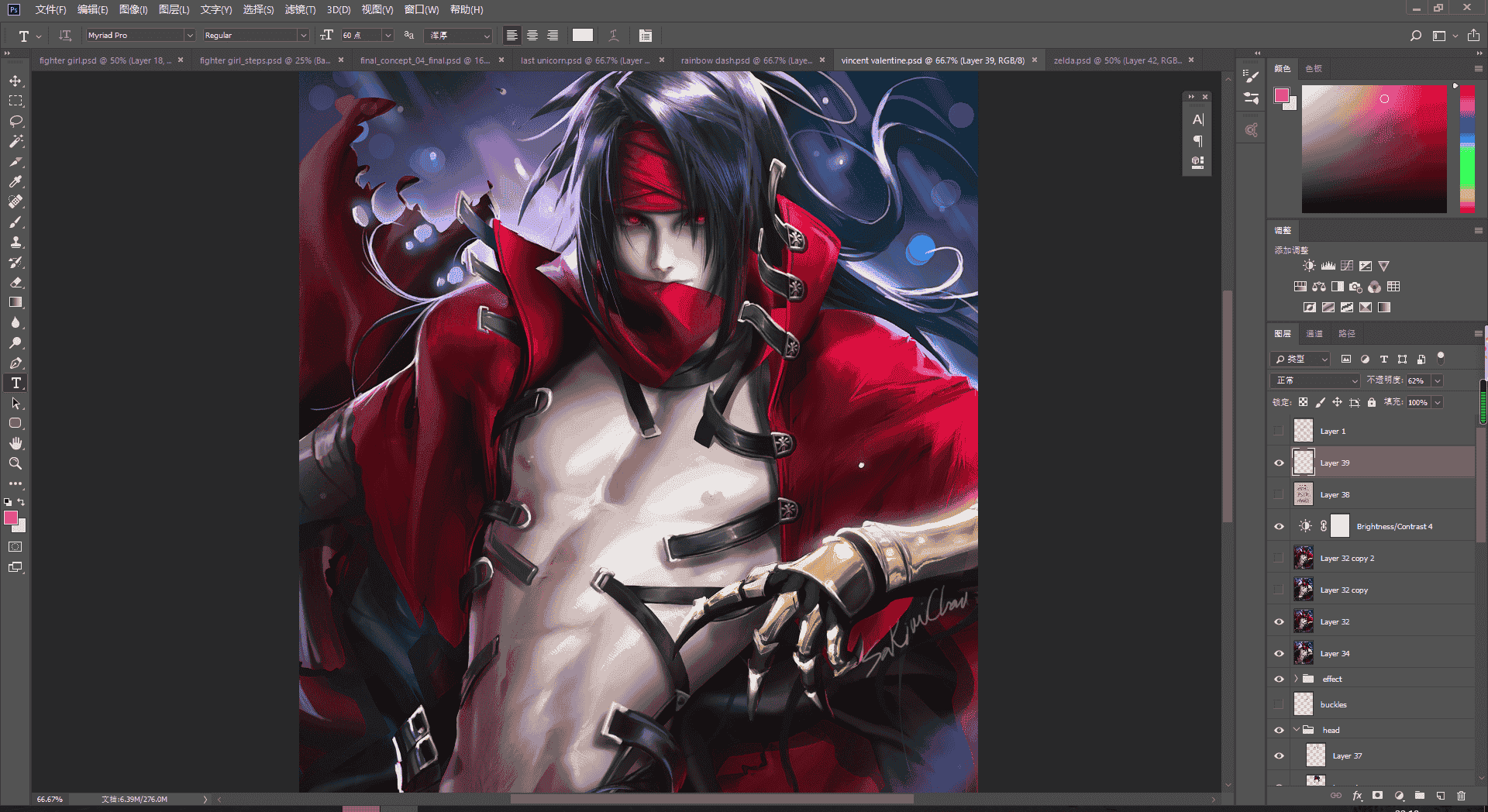Add Brightness/Contrast adjustment from Adjustments panel
Viewport: 1488px width, 812px height.
click(x=1309, y=266)
